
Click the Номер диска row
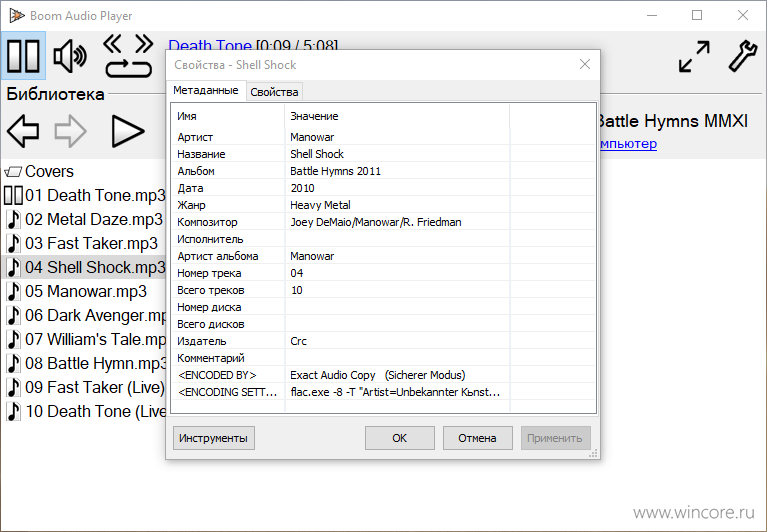(384, 307)
